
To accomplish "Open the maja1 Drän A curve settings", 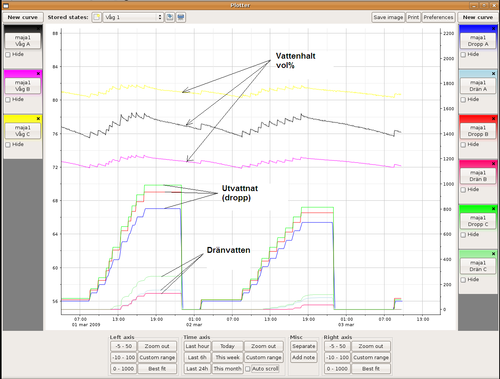I will coord(478,86).
